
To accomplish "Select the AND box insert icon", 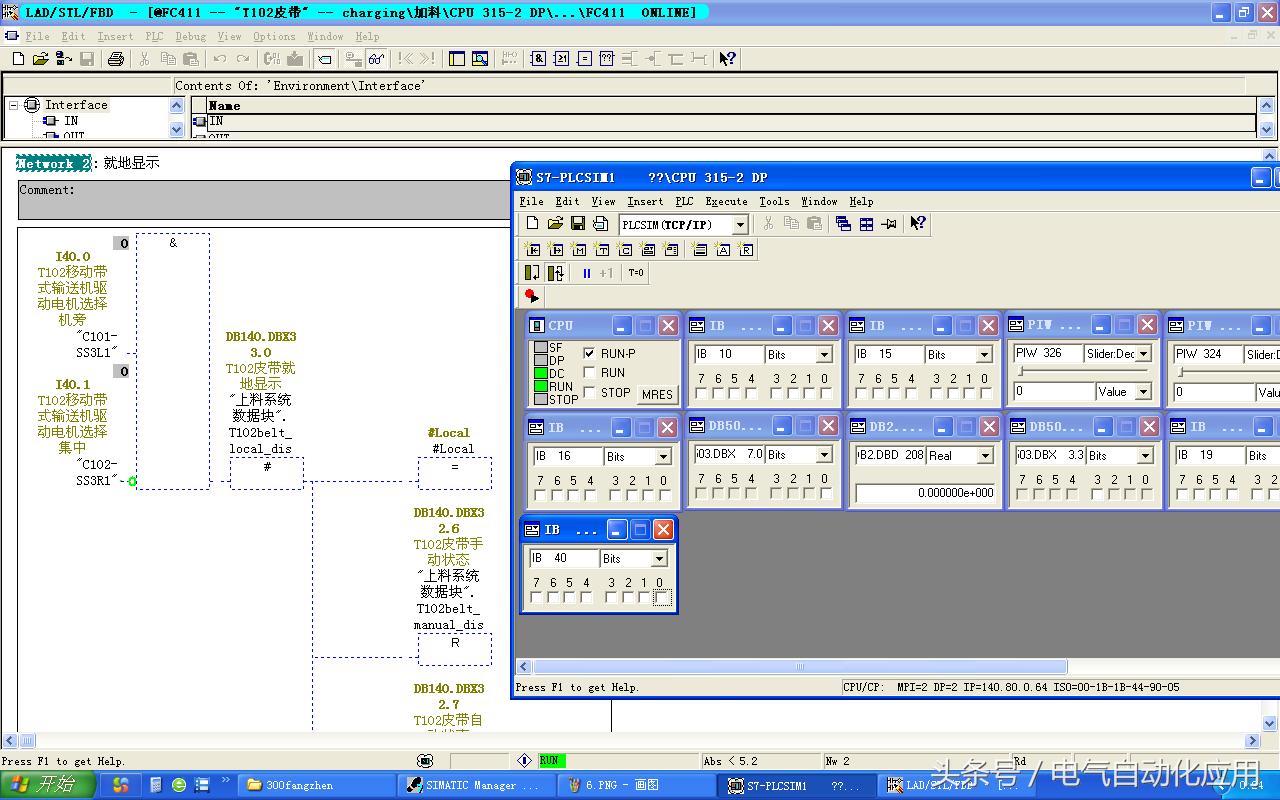I will [x=538, y=58].
